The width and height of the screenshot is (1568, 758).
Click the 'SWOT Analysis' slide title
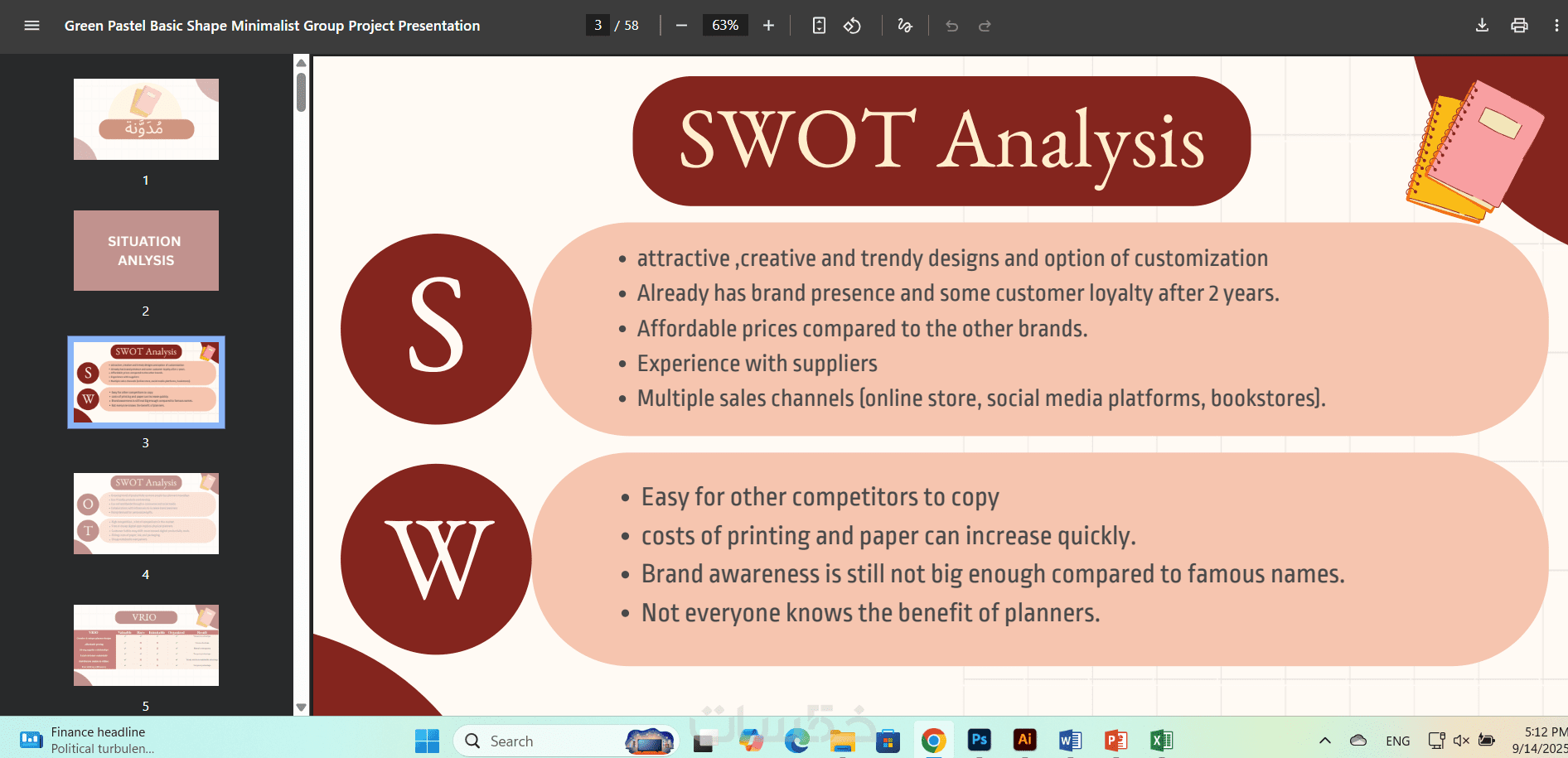point(941,142)
